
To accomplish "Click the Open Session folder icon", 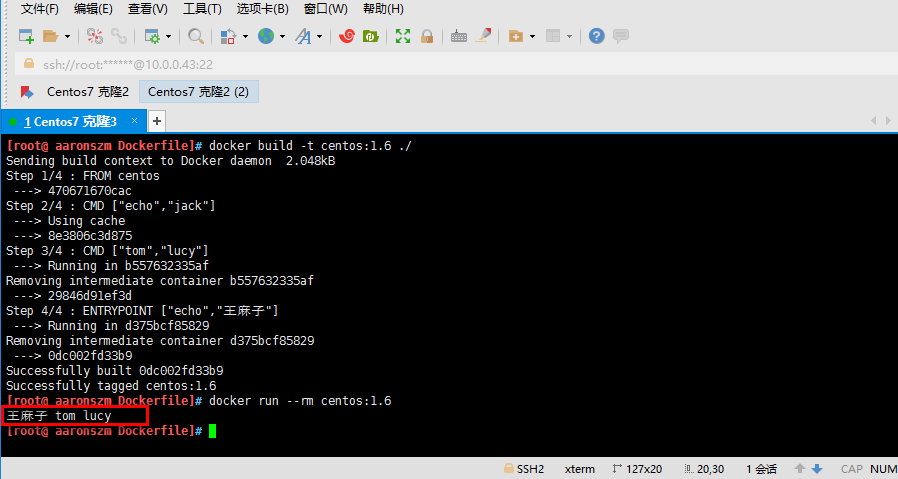I will coord(51,36).
